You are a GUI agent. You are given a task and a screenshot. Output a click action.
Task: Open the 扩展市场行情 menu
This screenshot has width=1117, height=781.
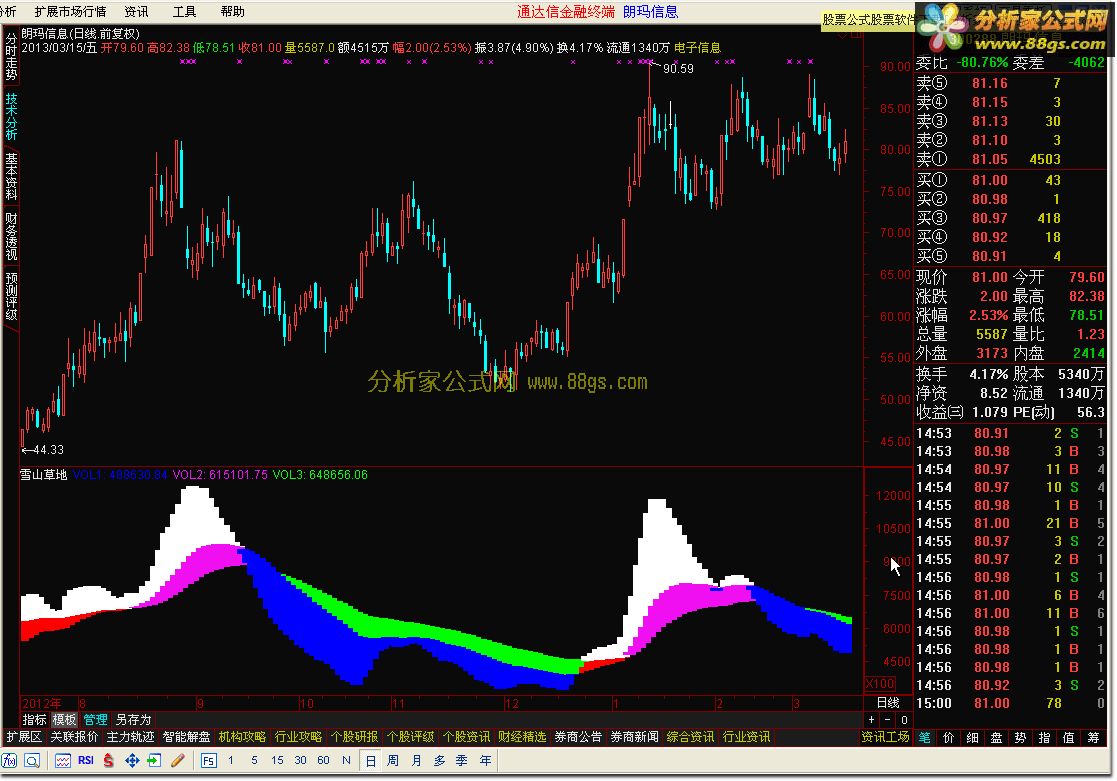tap(71, 11)
